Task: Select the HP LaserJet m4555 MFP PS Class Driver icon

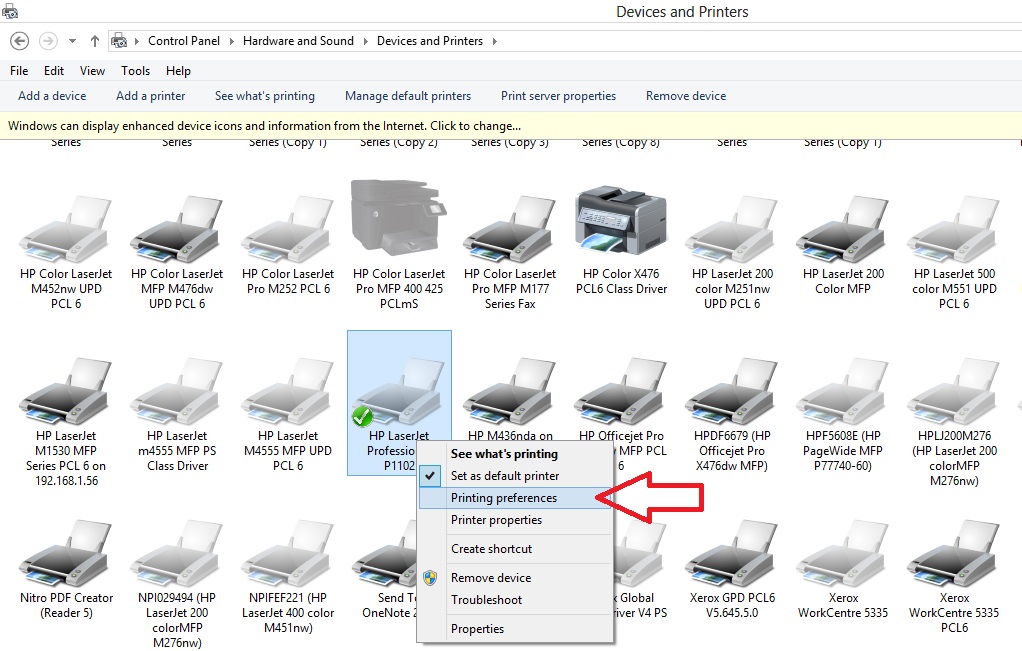Action: (x=177, y=392)
